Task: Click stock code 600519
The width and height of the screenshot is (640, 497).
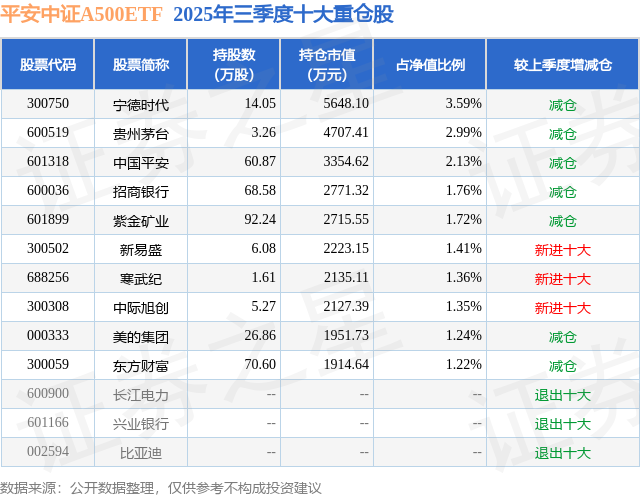Action: (48, 133)
